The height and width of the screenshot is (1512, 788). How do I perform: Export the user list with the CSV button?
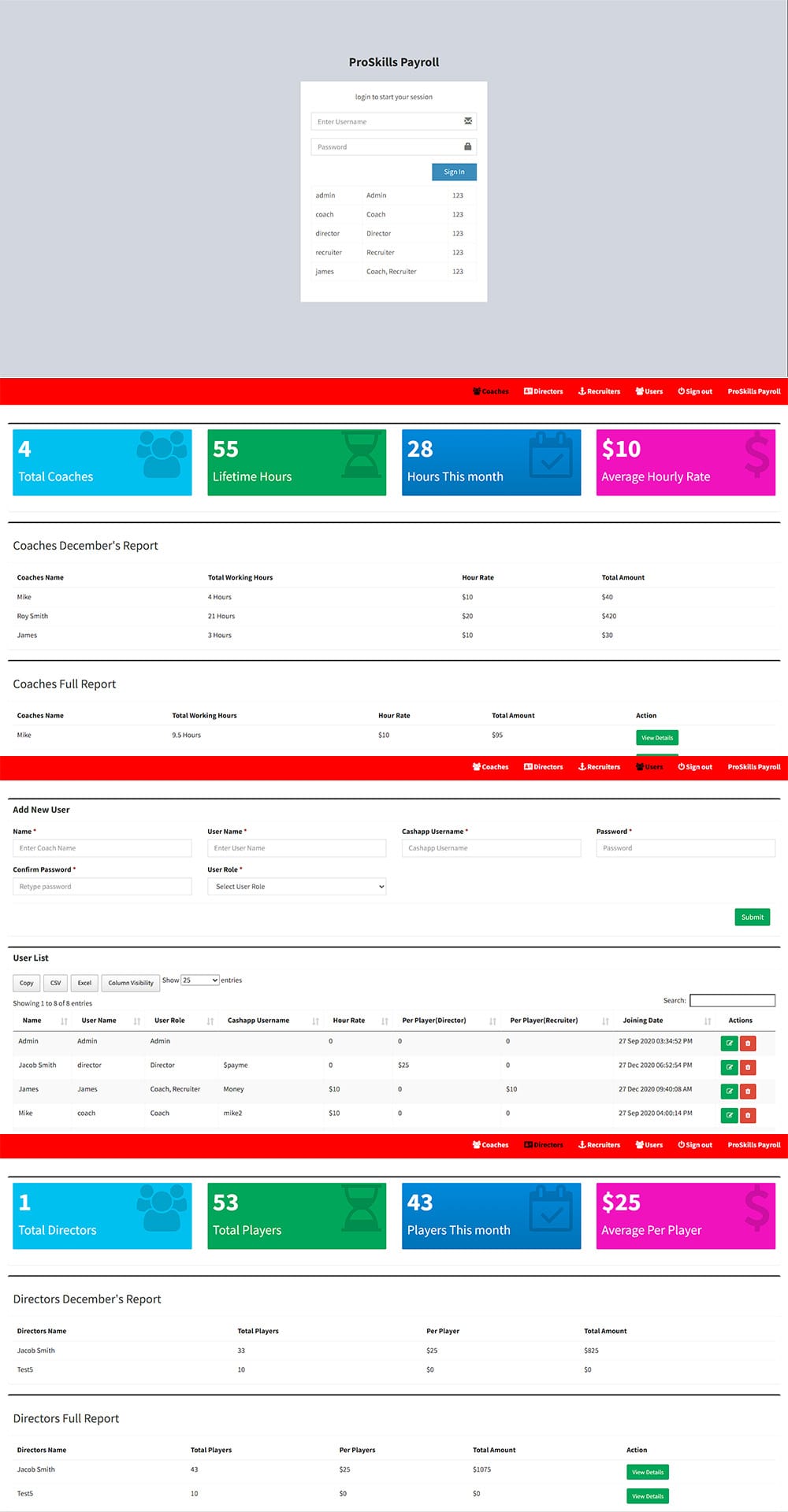coord(55,983)
